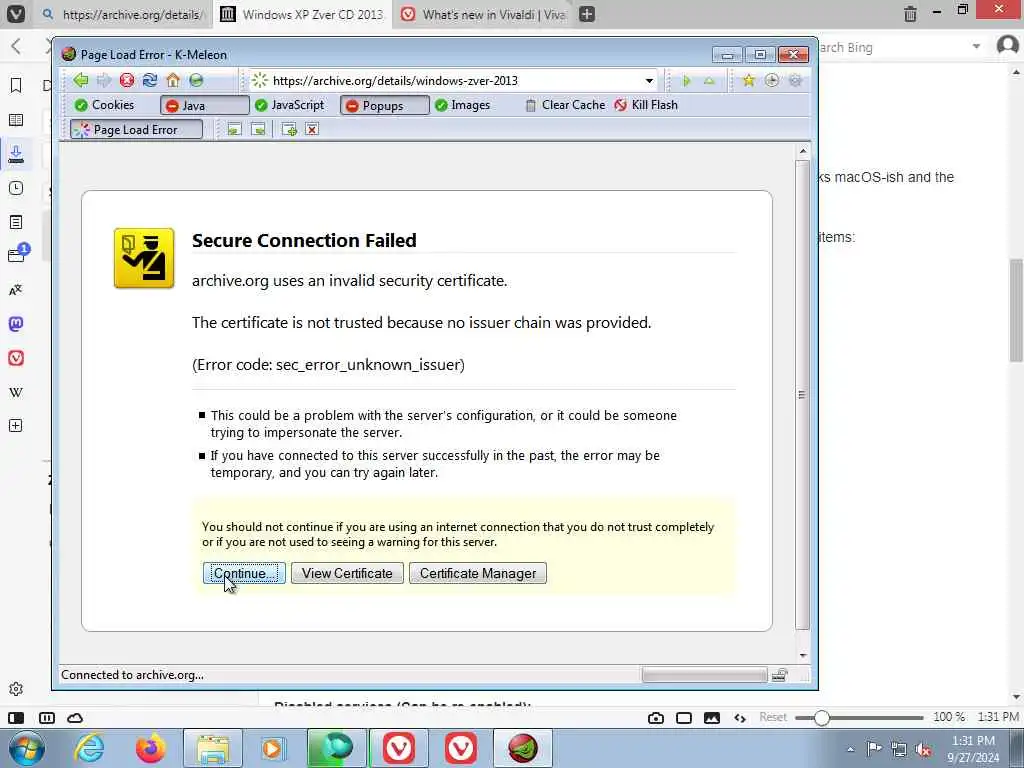Switch to the archive.org/details Vivaldi tab
Screen dimensions: 1024x768
coord(123,14)
